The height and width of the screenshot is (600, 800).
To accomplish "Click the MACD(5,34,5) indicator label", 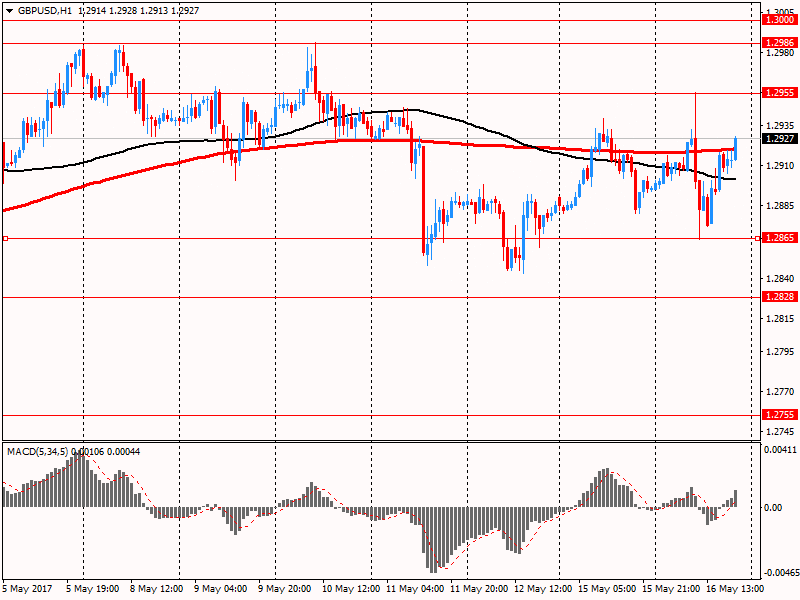I will point(37,452).
